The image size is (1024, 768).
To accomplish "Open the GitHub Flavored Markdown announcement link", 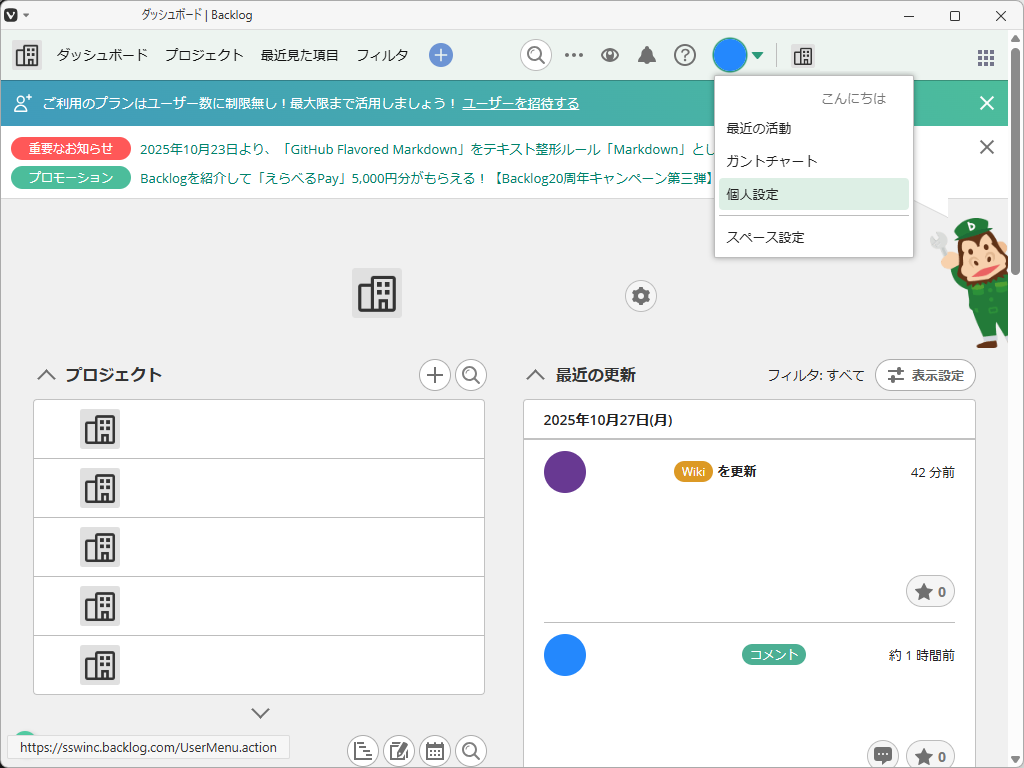I will coord(427,150).
